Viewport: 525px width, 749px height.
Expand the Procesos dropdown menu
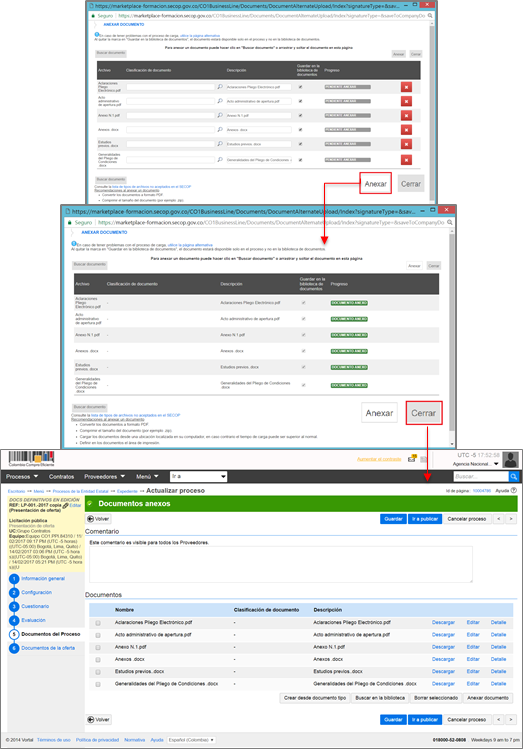point(22,476)
